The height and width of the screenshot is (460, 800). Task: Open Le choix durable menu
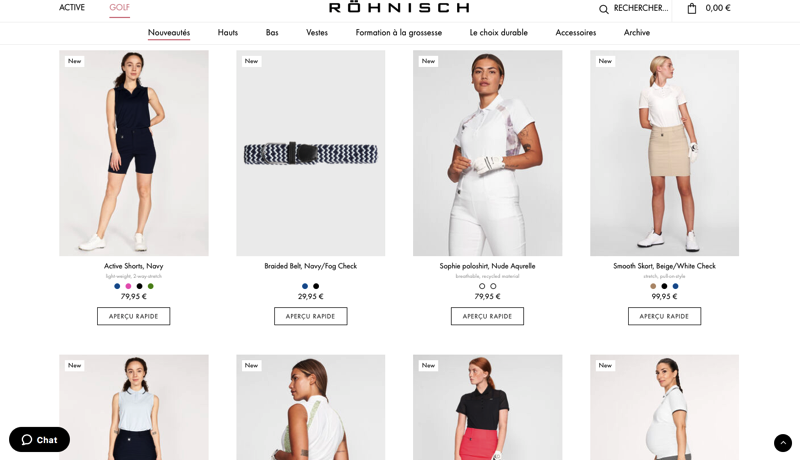point(498,33)
